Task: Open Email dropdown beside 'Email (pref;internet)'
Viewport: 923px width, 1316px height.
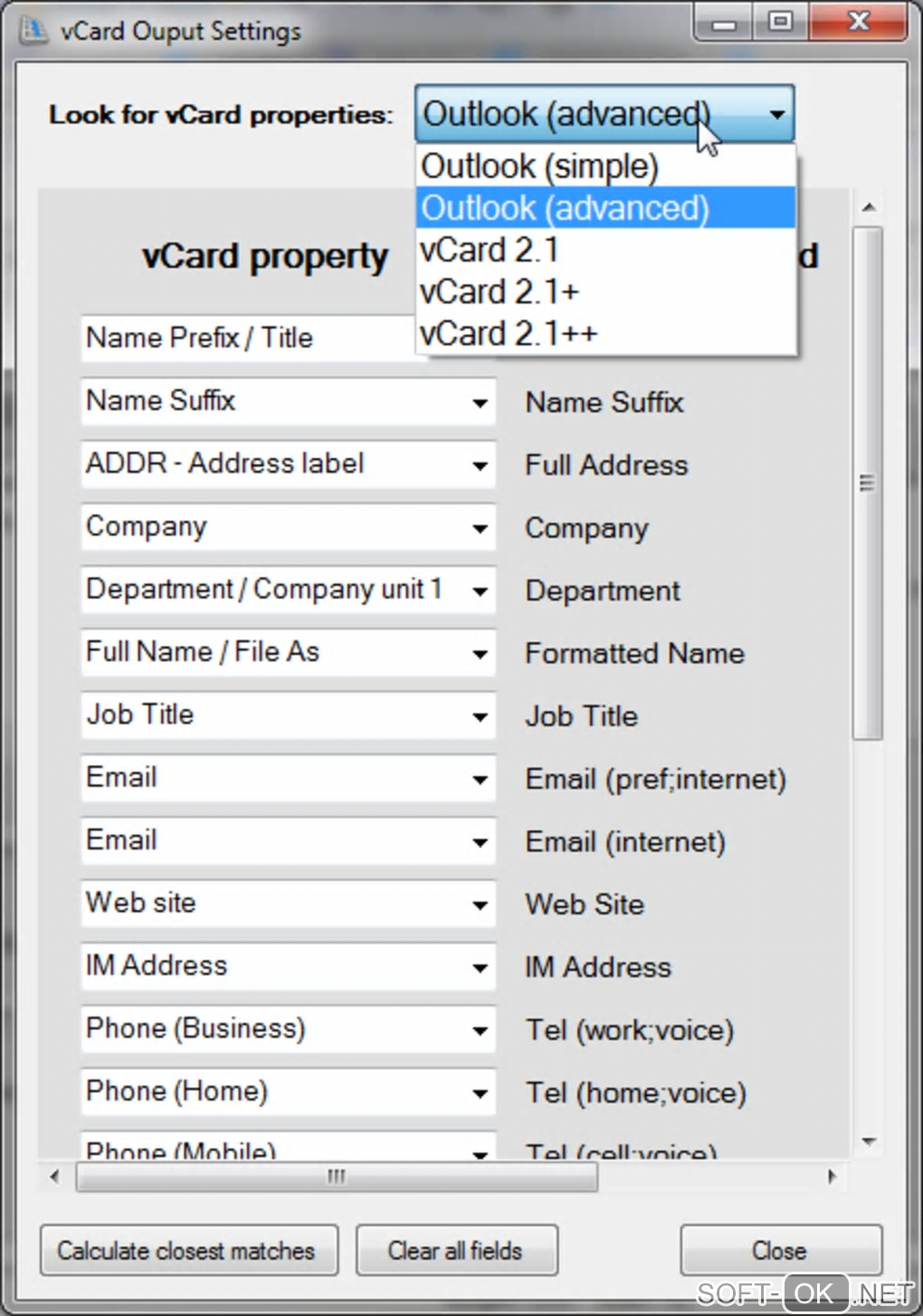Action: (480, 779)
